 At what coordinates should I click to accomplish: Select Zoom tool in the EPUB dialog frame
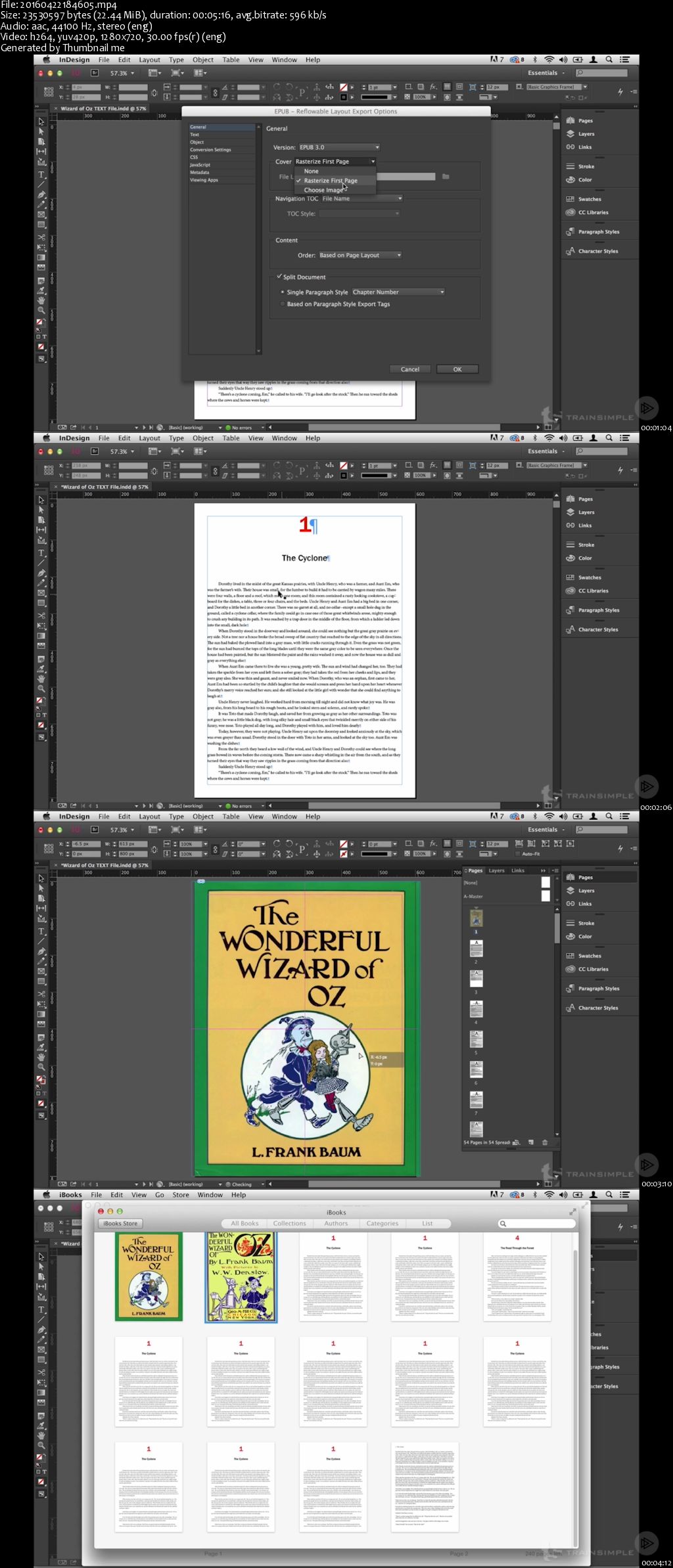click(41, 310)
